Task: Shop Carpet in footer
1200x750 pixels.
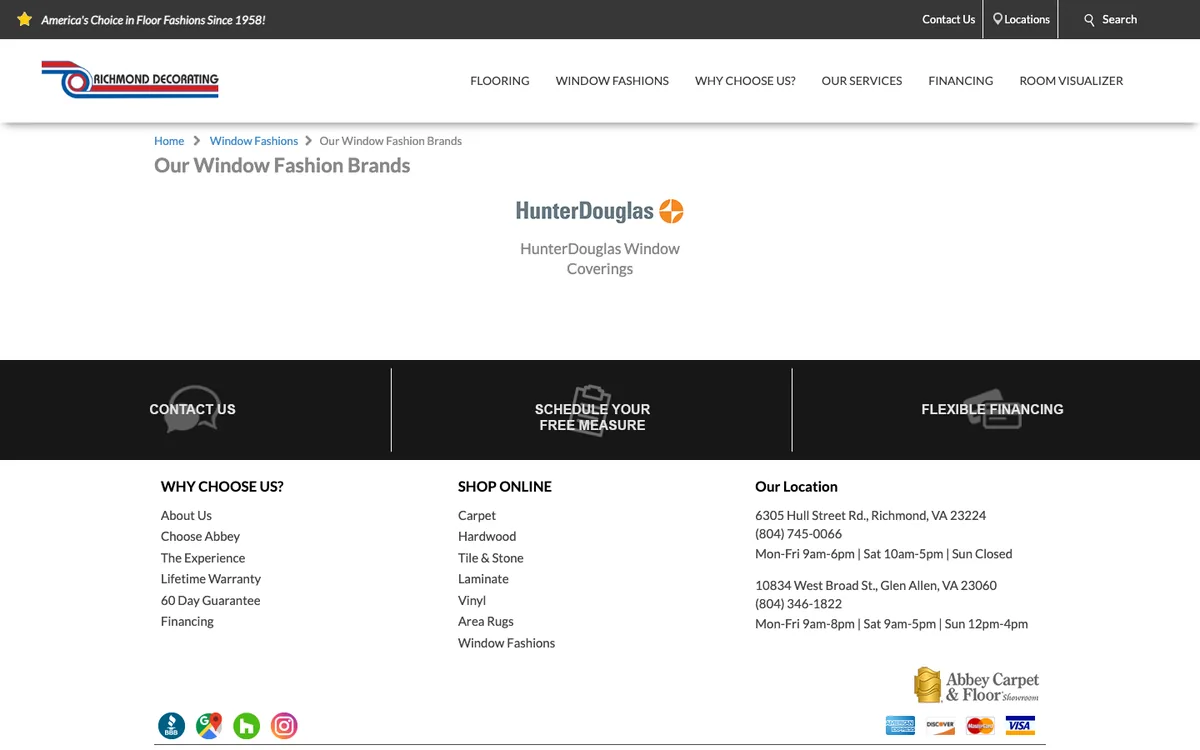Action: tap(477, 516)
